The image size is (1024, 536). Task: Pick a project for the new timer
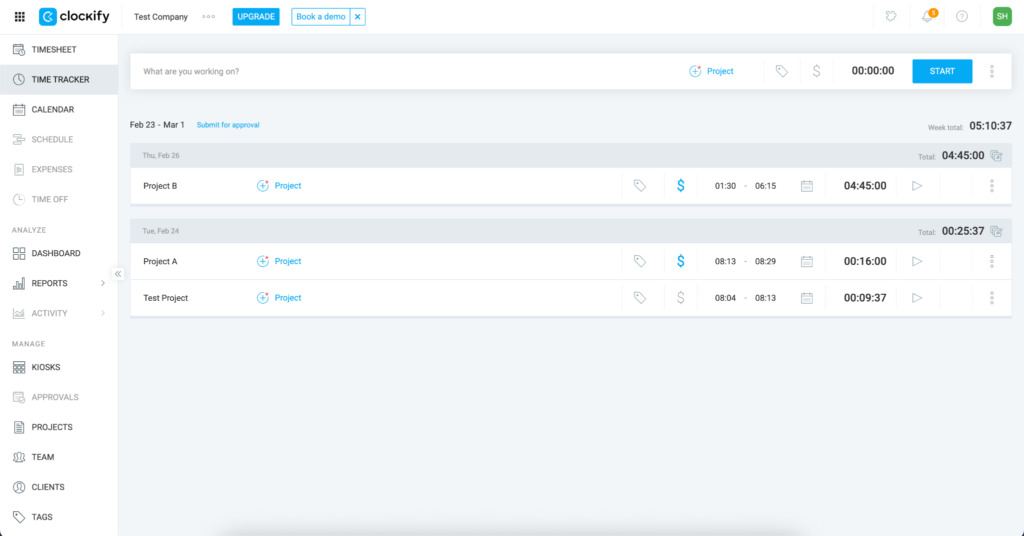pos(712,71)
